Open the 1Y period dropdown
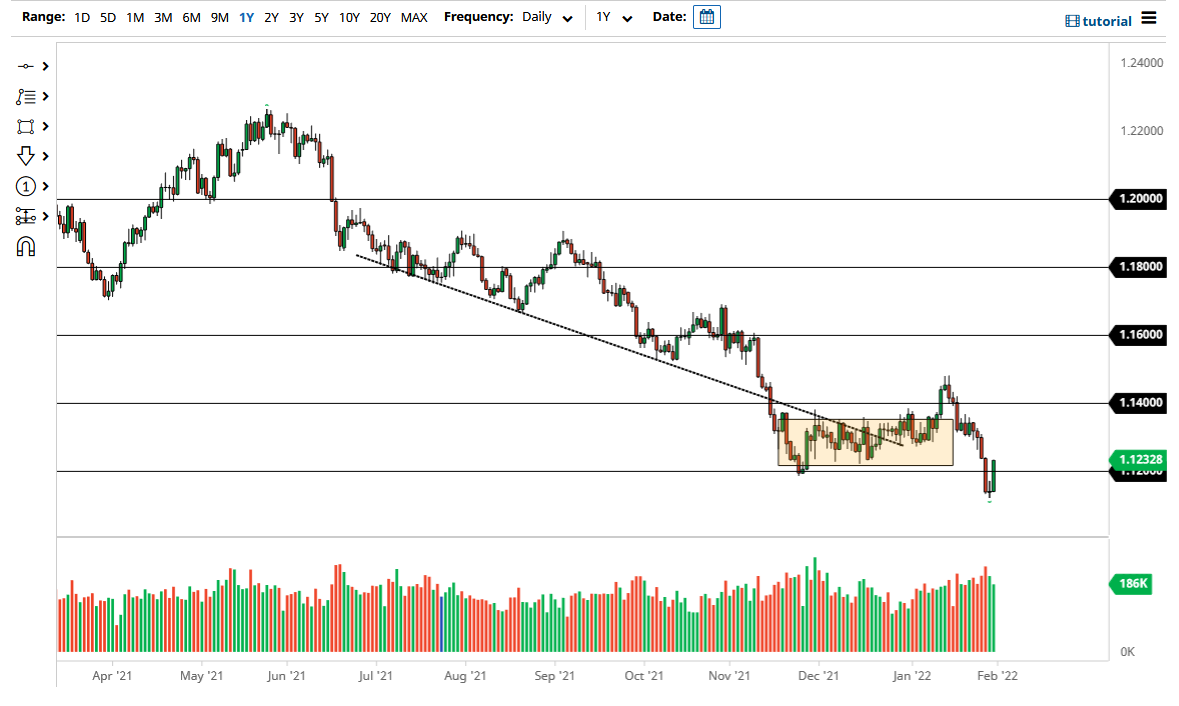Image resolution: width=1179 pixels, height=706 pixels. (613, 17)
